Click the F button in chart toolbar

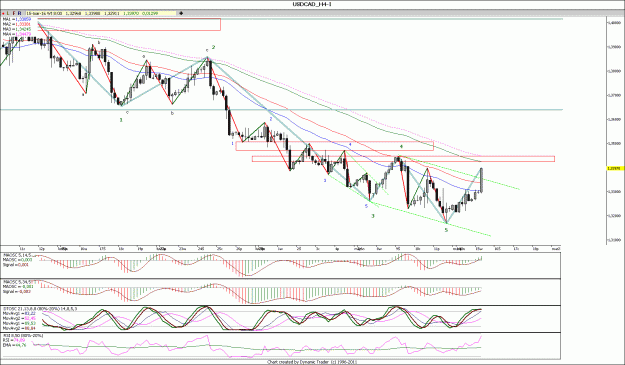coord(14,13)
